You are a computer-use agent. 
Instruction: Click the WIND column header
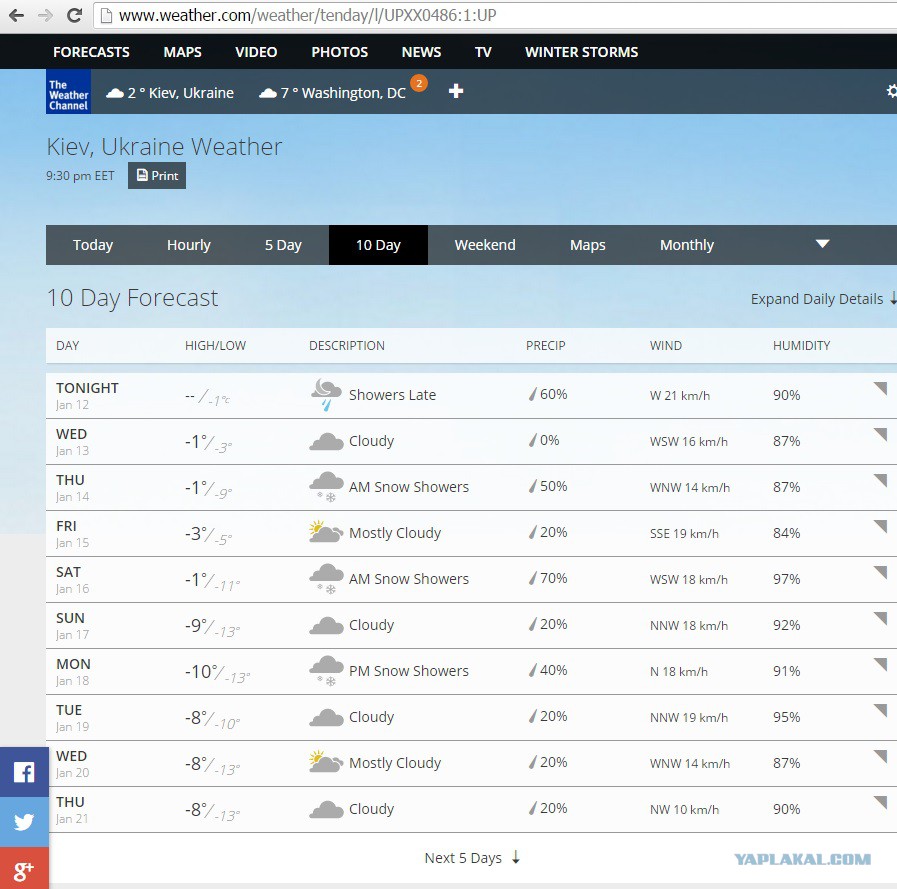666,346
